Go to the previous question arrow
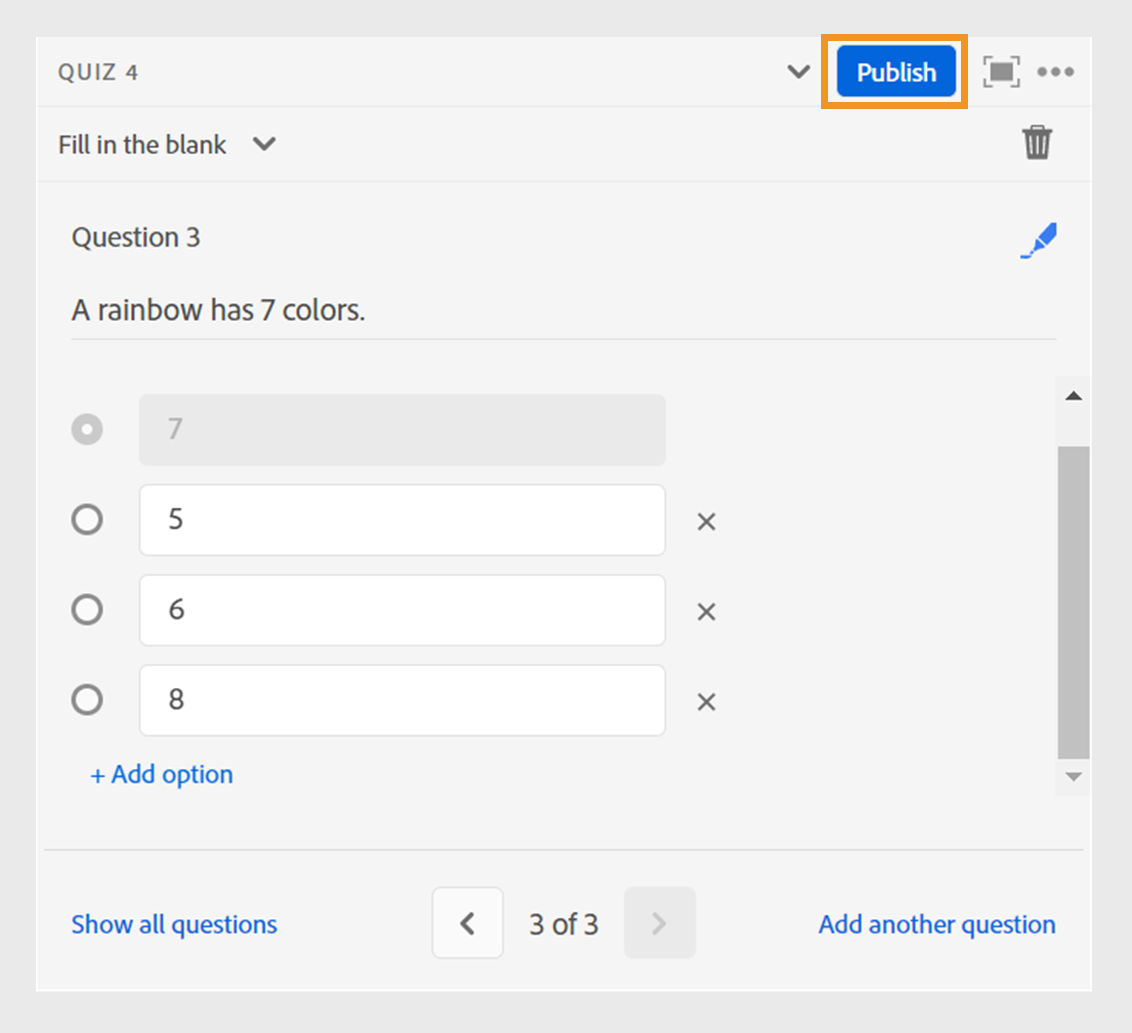The height and width of the screenshot is (1033, 1132). [467, 923]
